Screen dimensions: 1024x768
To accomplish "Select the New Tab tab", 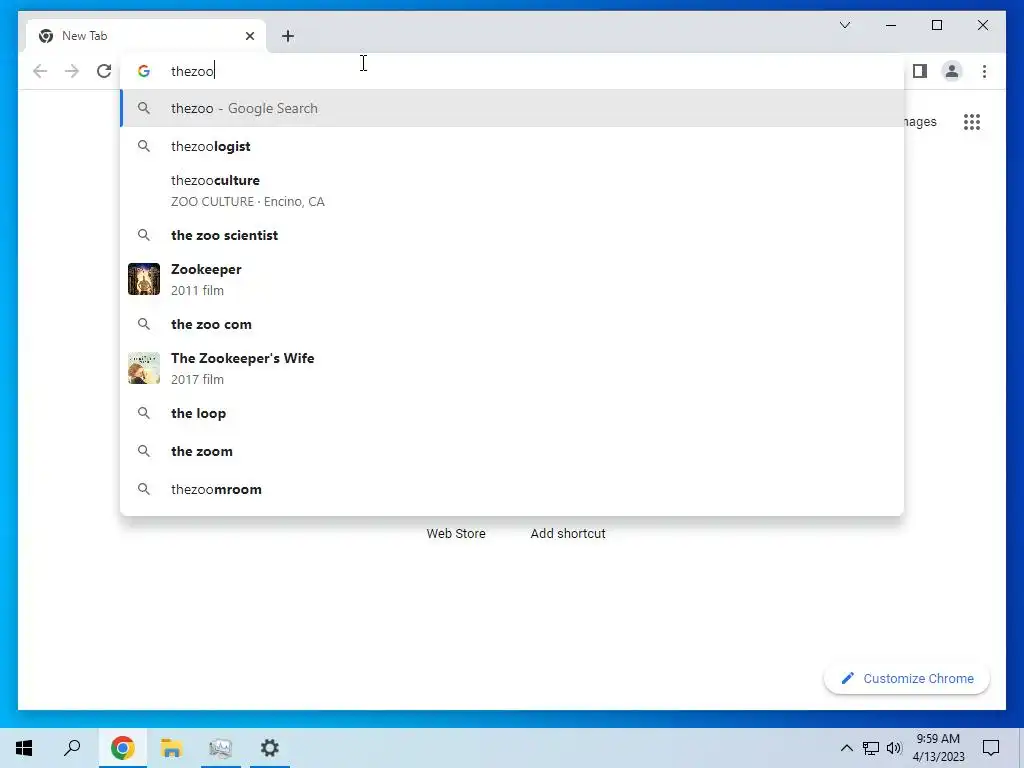I will pos(146,36).
